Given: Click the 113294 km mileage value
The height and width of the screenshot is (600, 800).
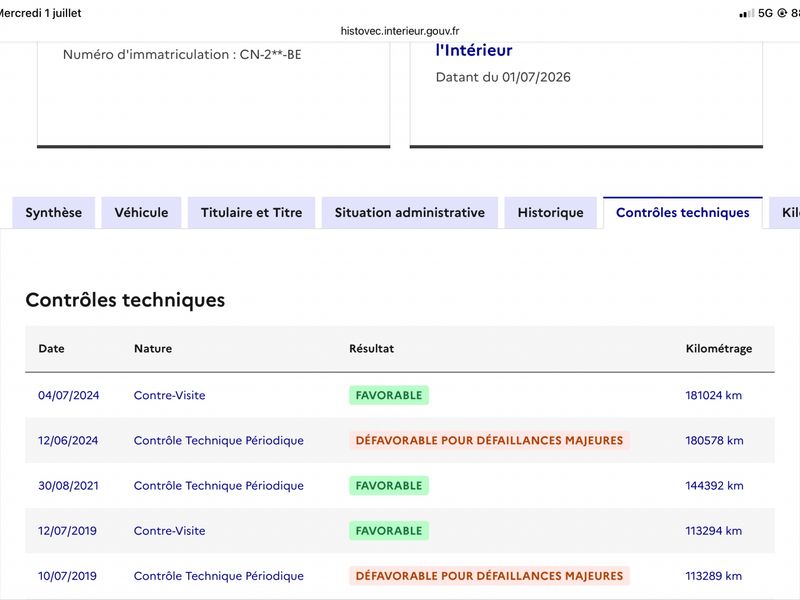Looking at the screenshot, I should 713,531.
